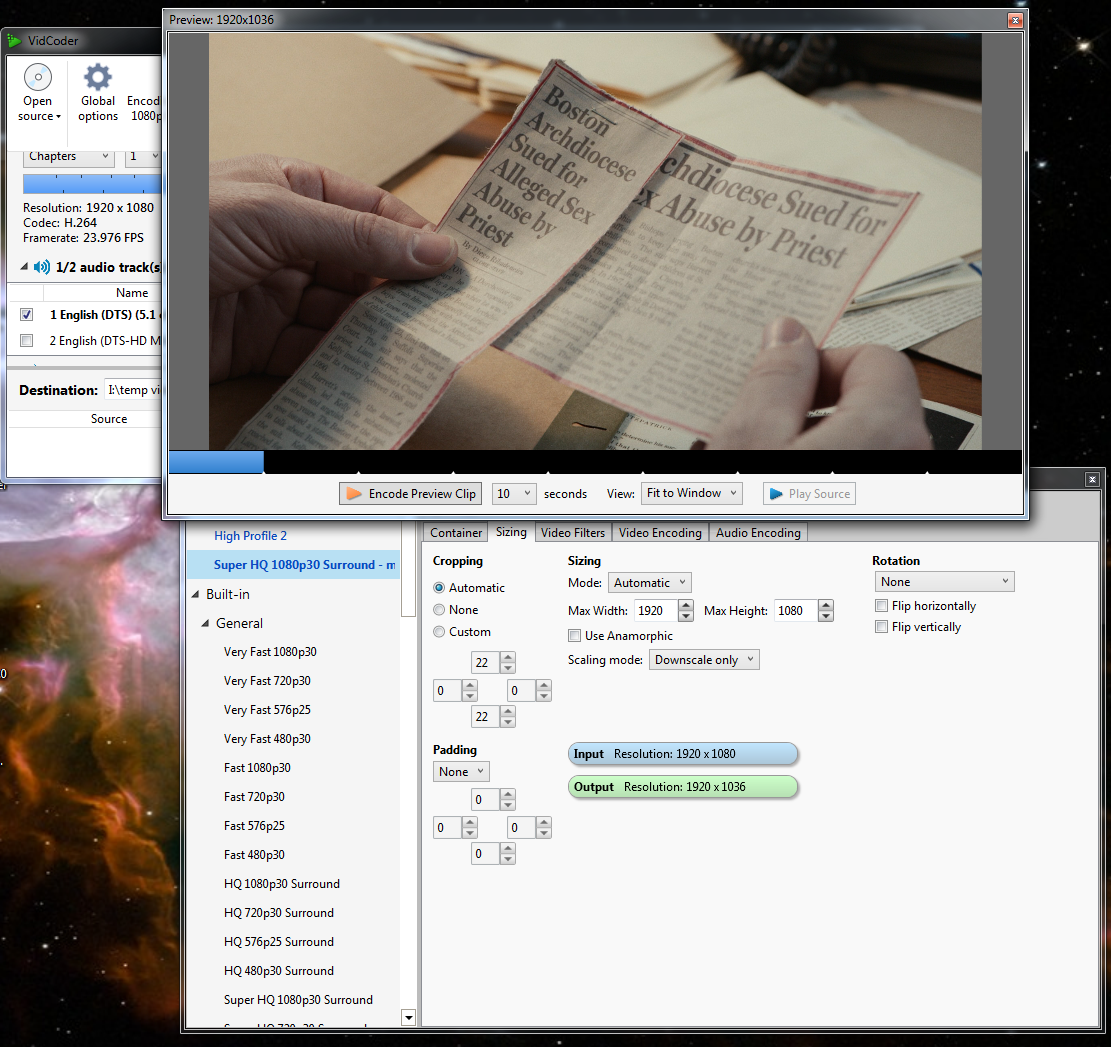1111x1047 pixels.
Task: Open the Chapters range dropdown
Action: 69,156
